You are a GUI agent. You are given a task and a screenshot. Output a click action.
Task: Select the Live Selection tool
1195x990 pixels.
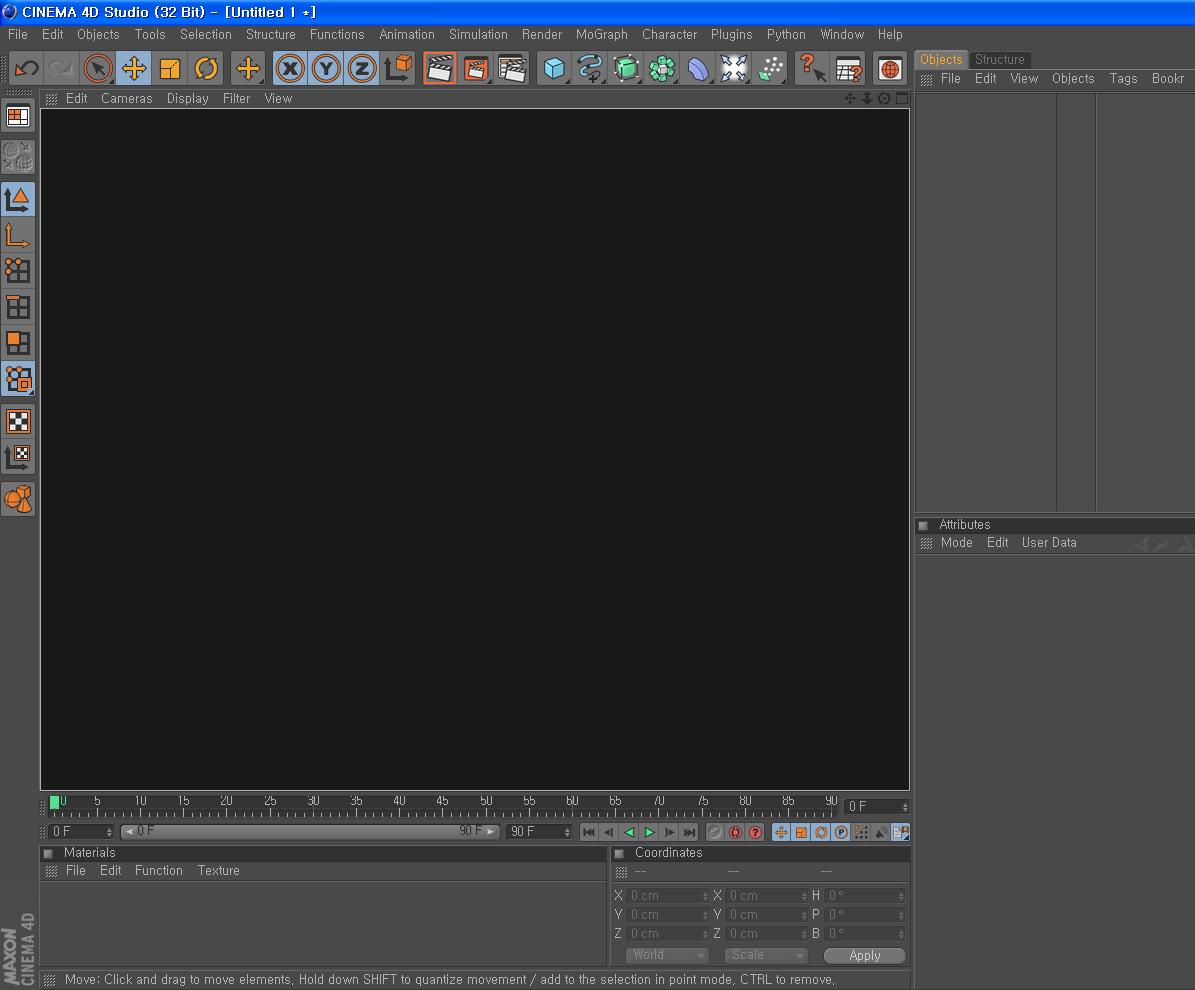(98, 69)
